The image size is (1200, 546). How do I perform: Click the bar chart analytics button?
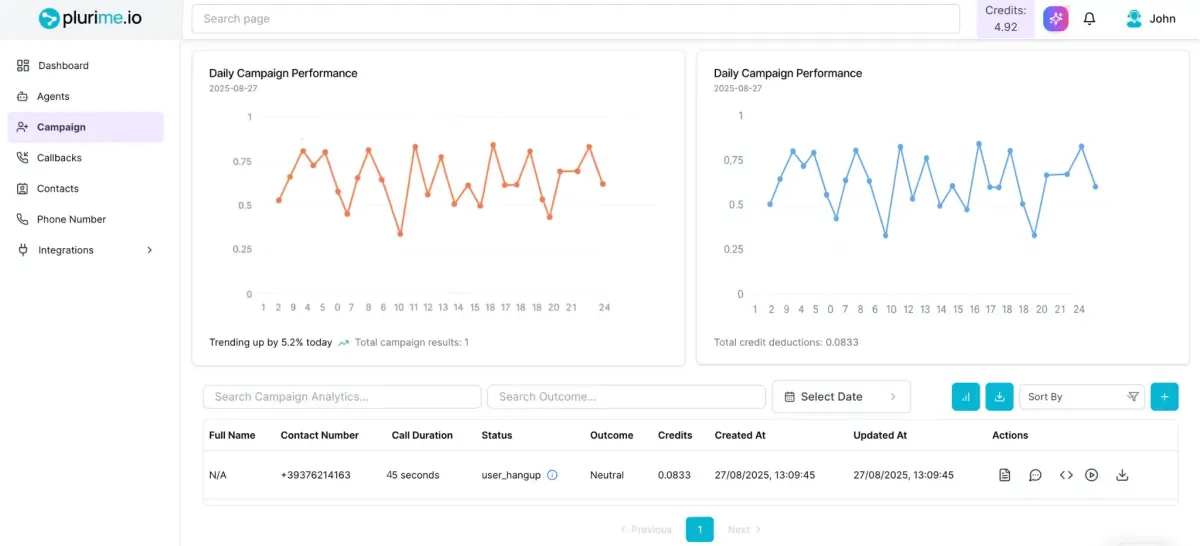(966, 396)
